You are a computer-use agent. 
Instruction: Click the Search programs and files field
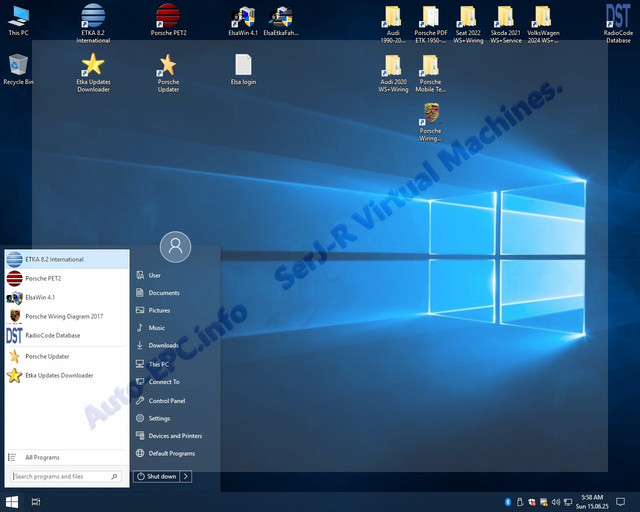(65, 476)
